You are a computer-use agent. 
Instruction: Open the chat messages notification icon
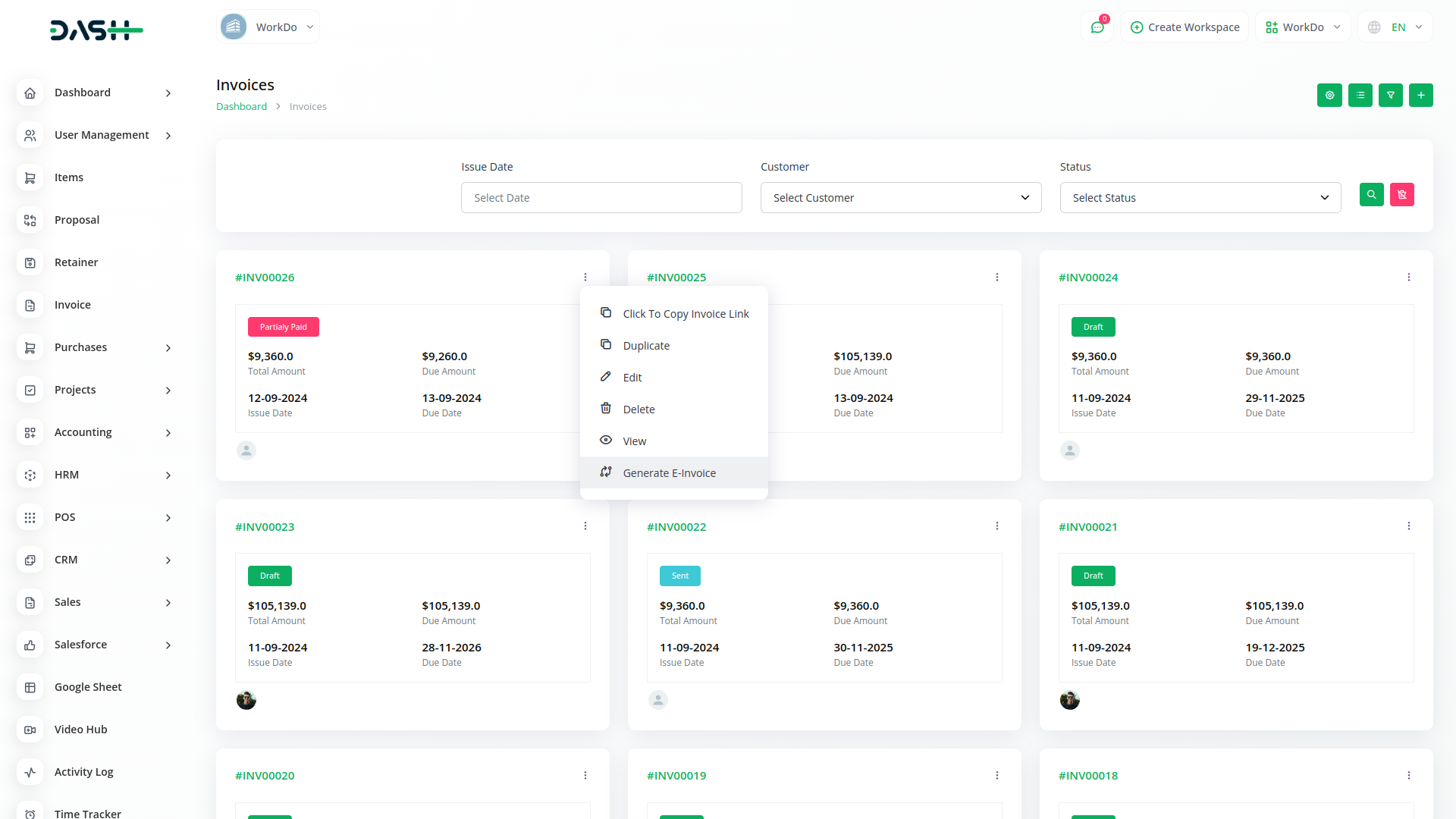(1097, 27)
